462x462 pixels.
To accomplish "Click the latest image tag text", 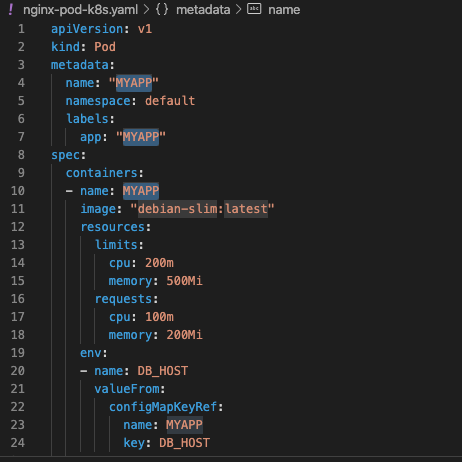I will pos(246,209).
